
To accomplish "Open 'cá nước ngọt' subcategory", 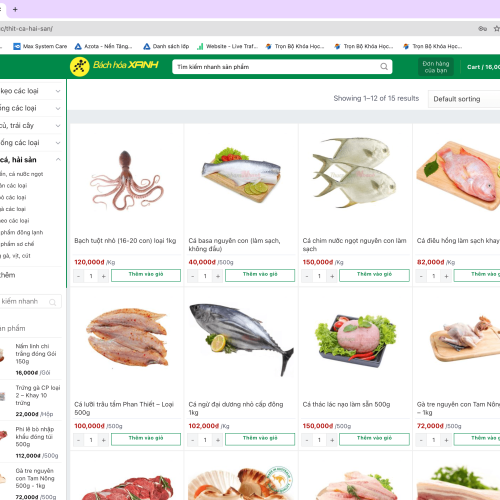I will click(x=22, y=174).
